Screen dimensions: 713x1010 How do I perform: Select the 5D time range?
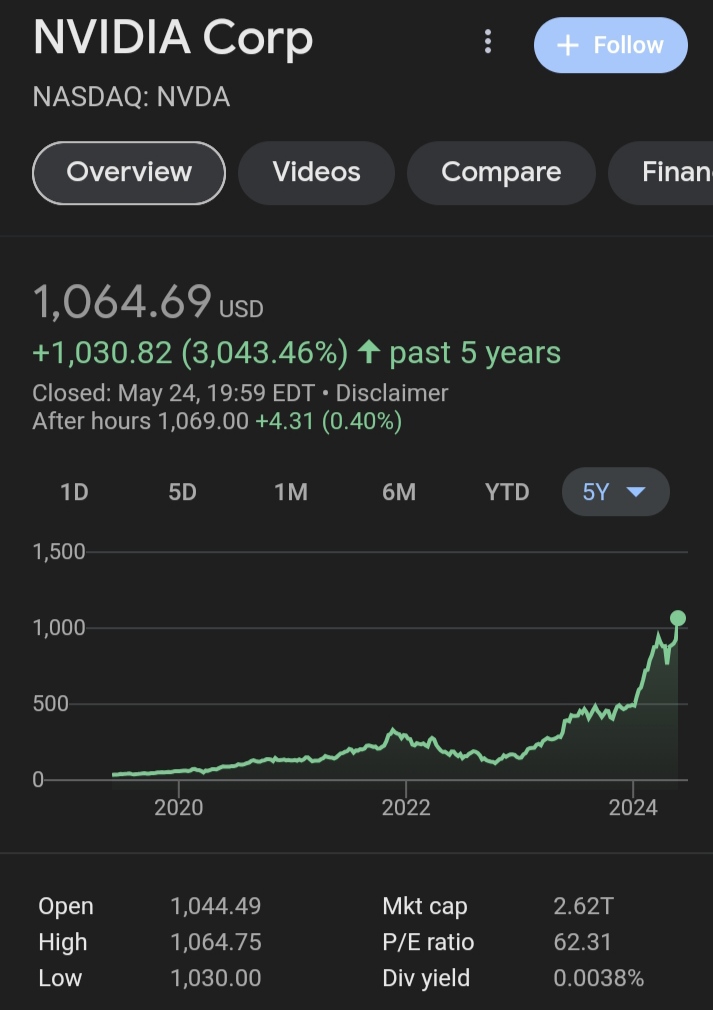tap(182, 492)
